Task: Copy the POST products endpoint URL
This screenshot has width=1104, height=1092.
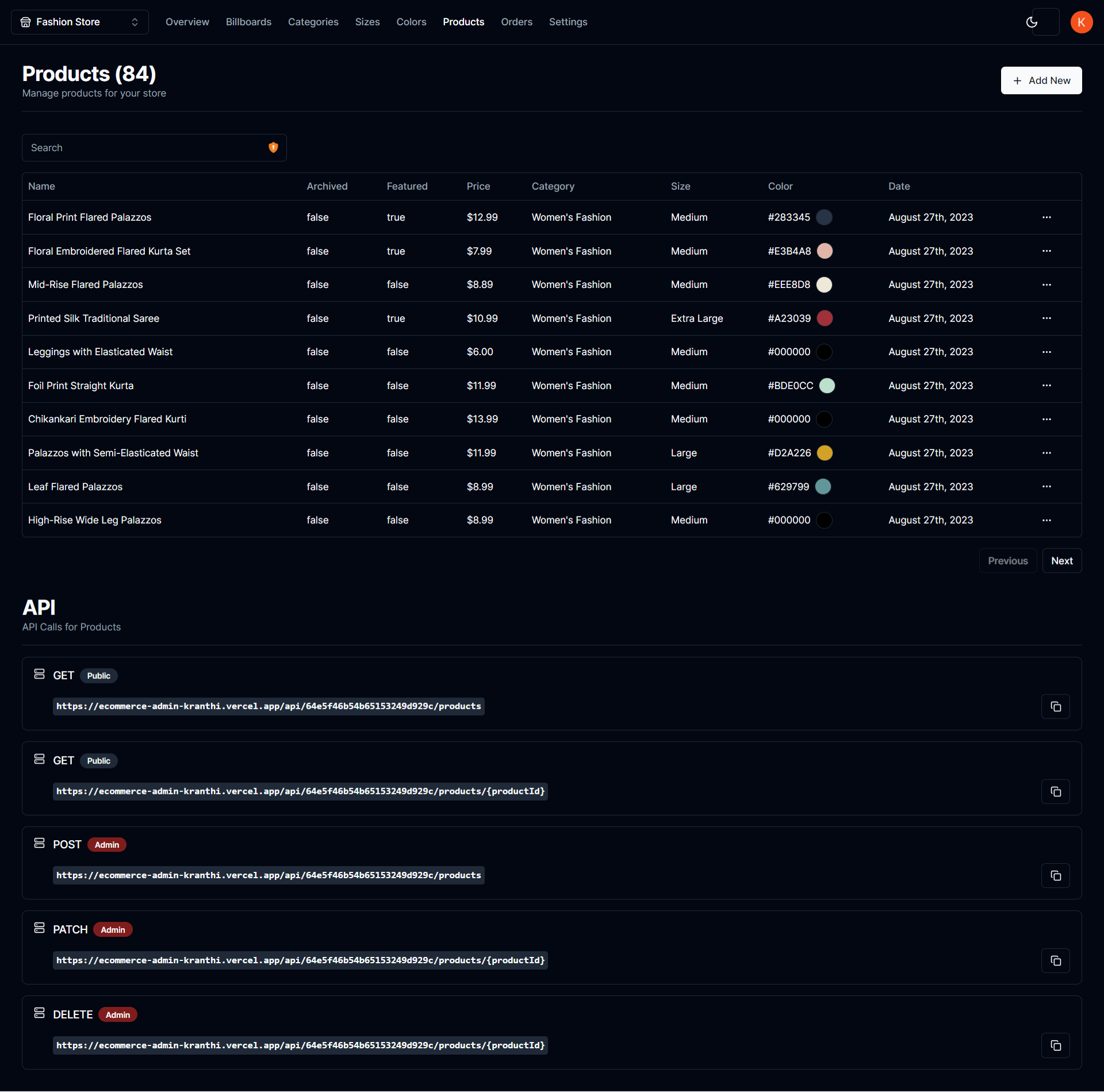Action: tap(1055, 875)
